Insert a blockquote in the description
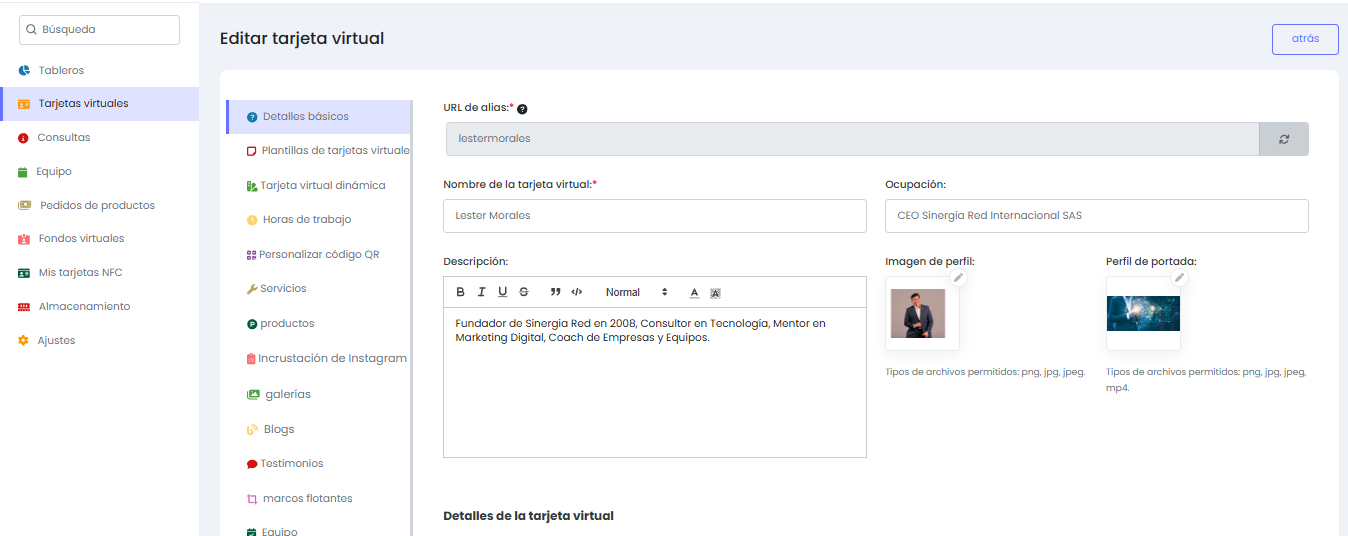The image size is (1348, 536). (555, 292)
